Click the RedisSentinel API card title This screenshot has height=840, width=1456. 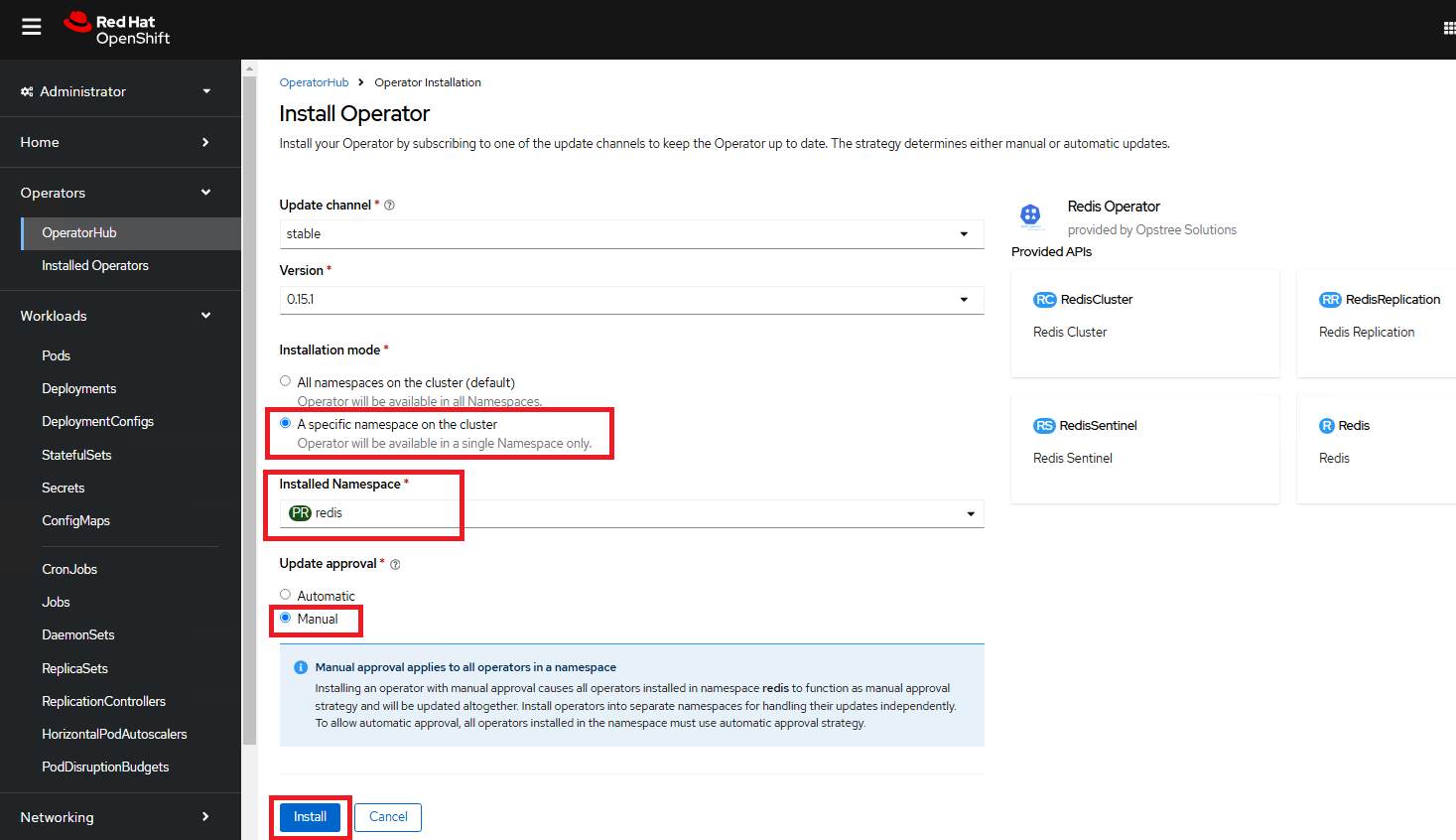click(1098, 426)
